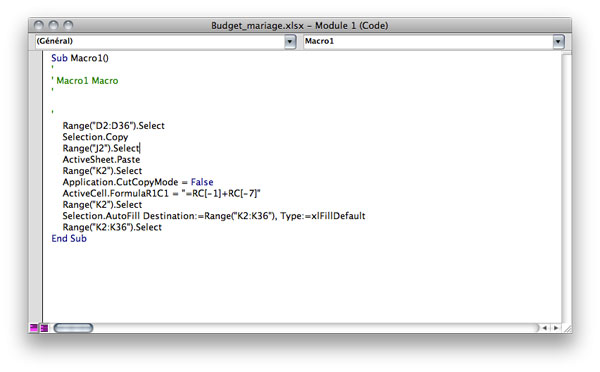Screen dimensions: 600x372
Task: Click the line ActiveSheet.Paste
Action: coord(101,160)
